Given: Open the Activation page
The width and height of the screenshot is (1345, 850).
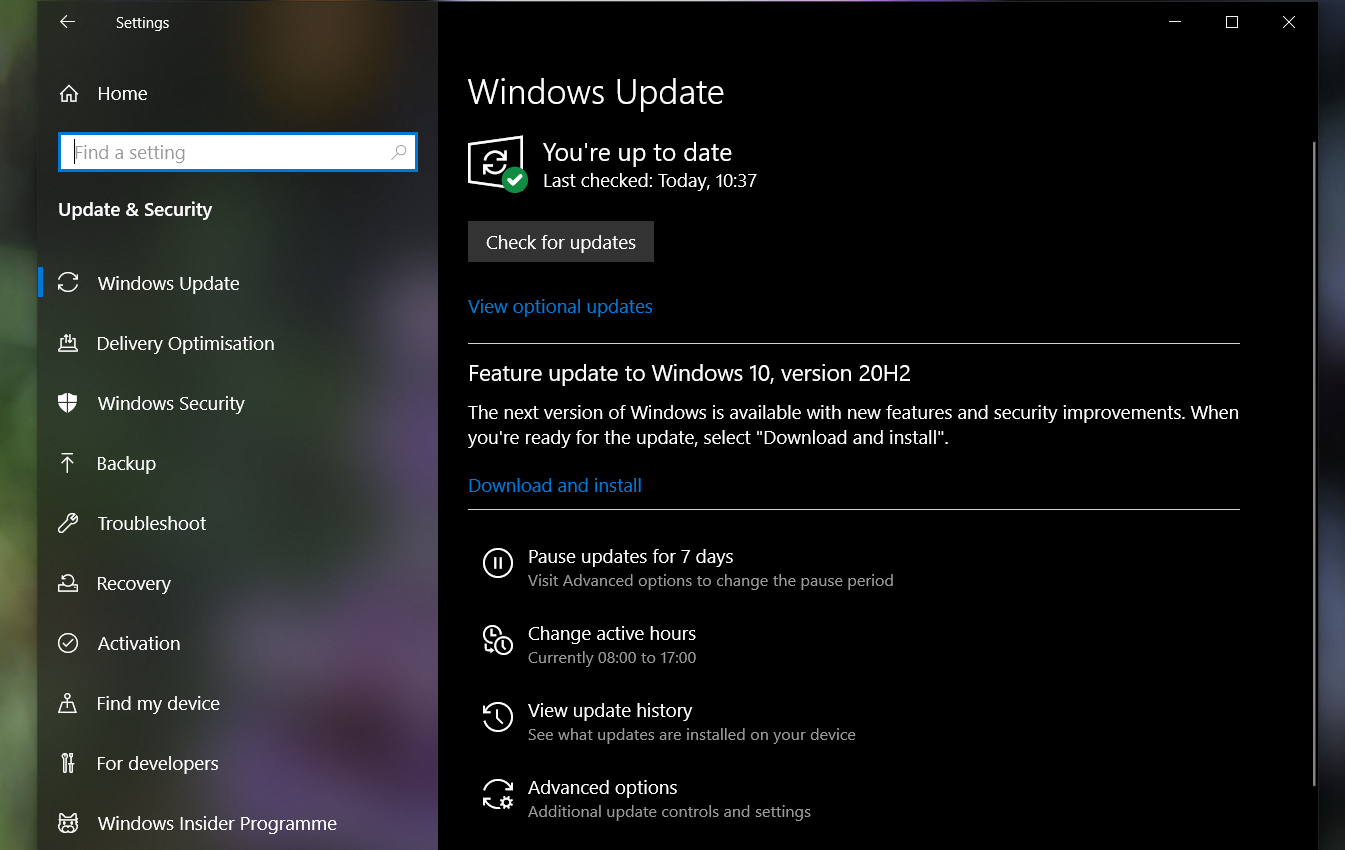Looking at the screenshot, I should pyautogui.click(x=238, y=643).
